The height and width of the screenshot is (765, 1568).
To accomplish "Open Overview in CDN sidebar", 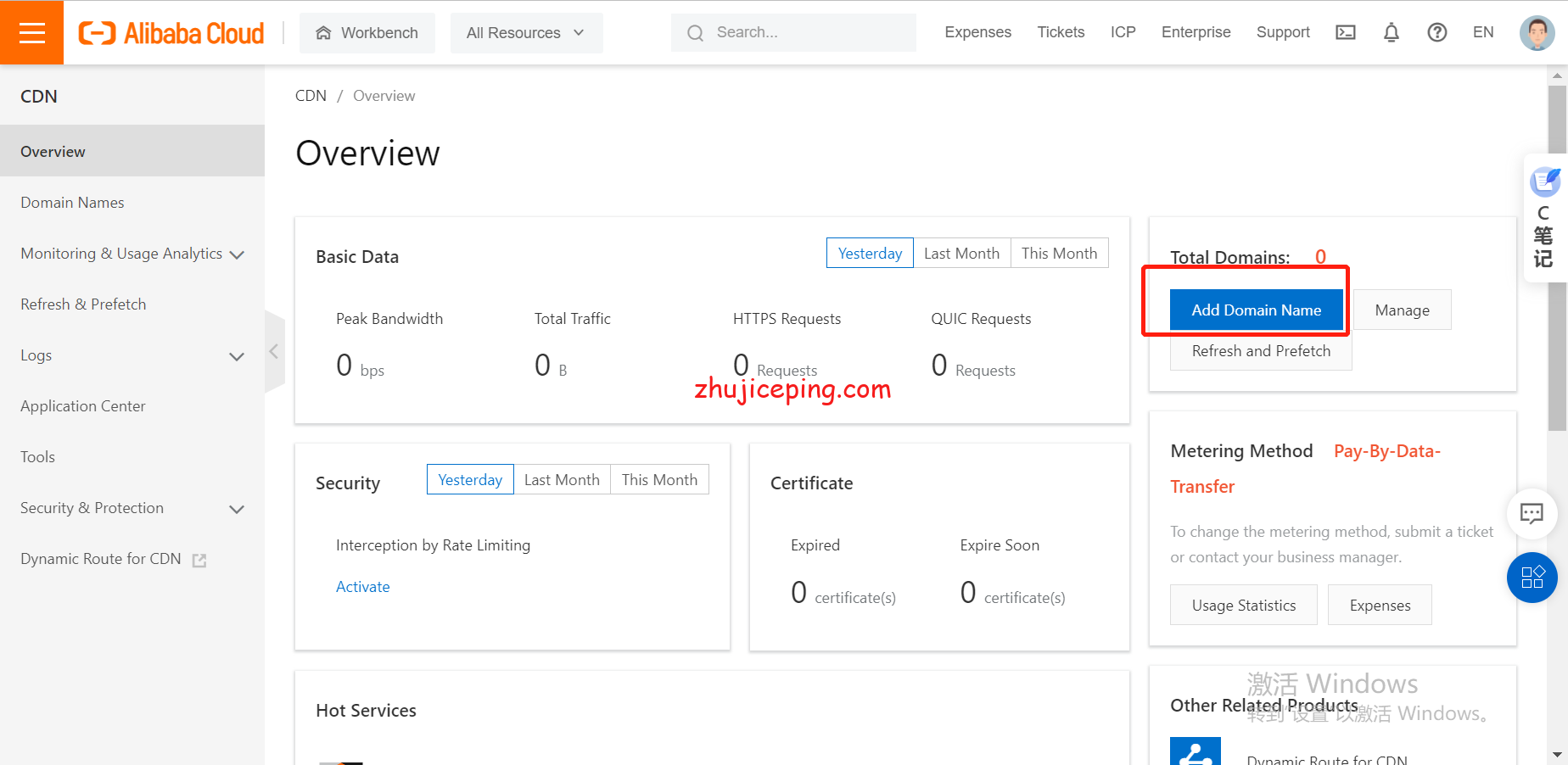I will 132,151.
